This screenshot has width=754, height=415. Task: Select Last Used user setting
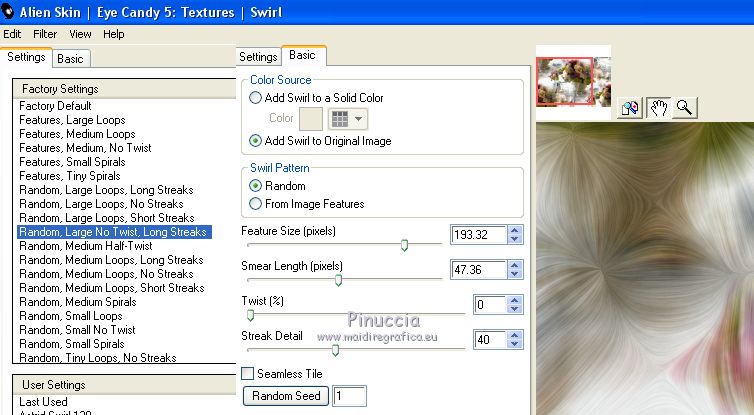(43, 402)
